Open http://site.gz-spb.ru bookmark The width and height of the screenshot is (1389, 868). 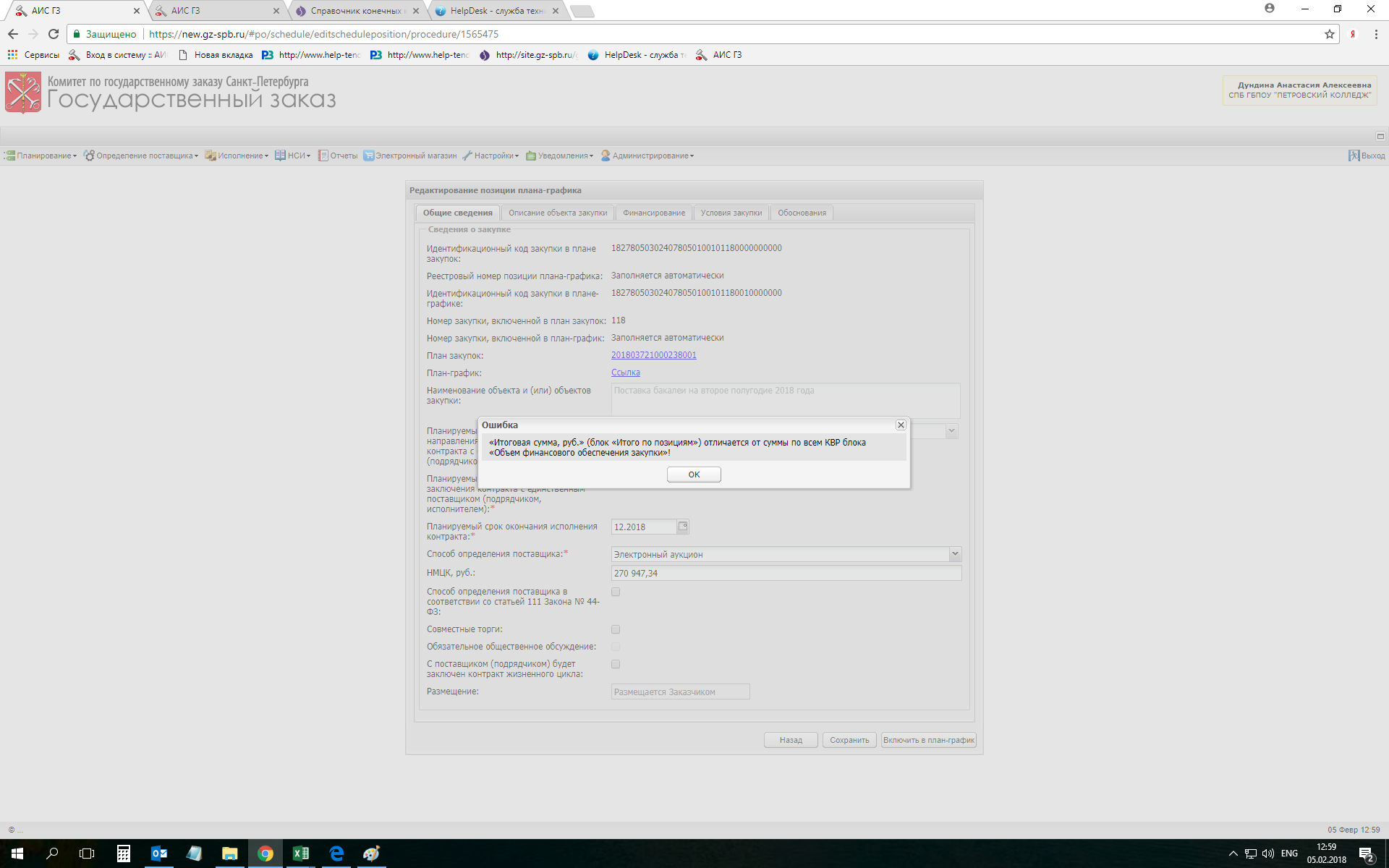coord(529,55)
